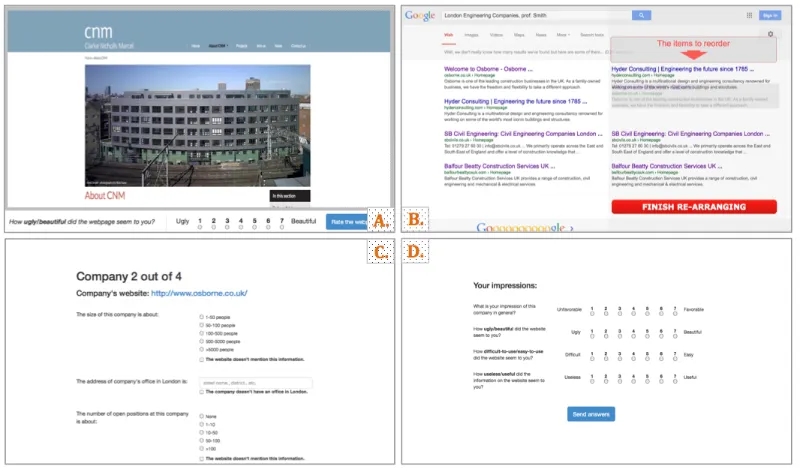Switch to the Web search tab
Screen dimensions: 802x468
[449, 35]
